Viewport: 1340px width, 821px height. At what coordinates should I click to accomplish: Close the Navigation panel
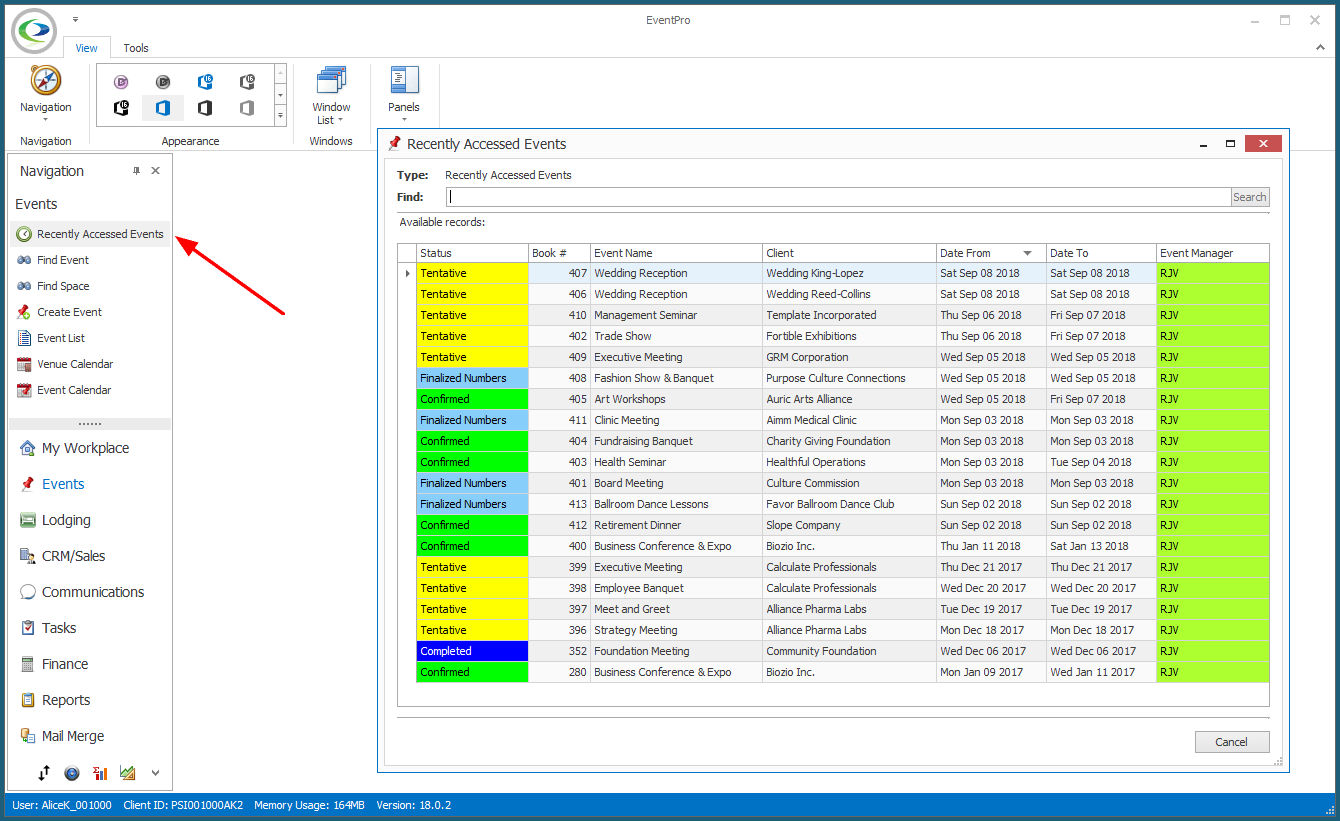coord(156,171)
